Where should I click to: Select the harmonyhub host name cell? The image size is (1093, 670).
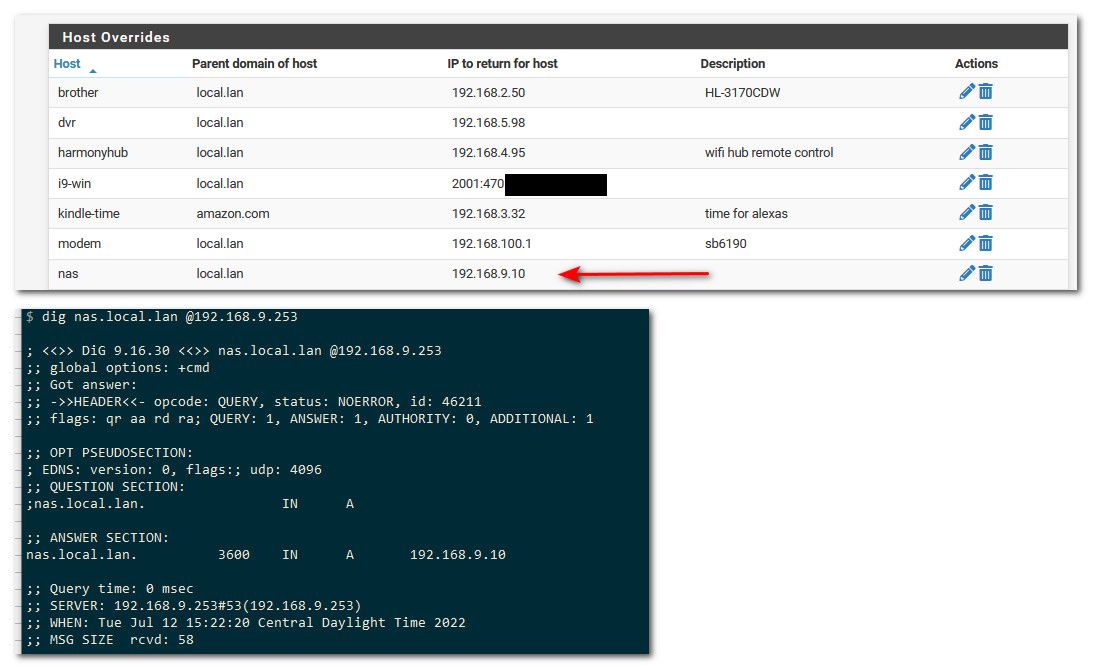[x=93, y=153]
